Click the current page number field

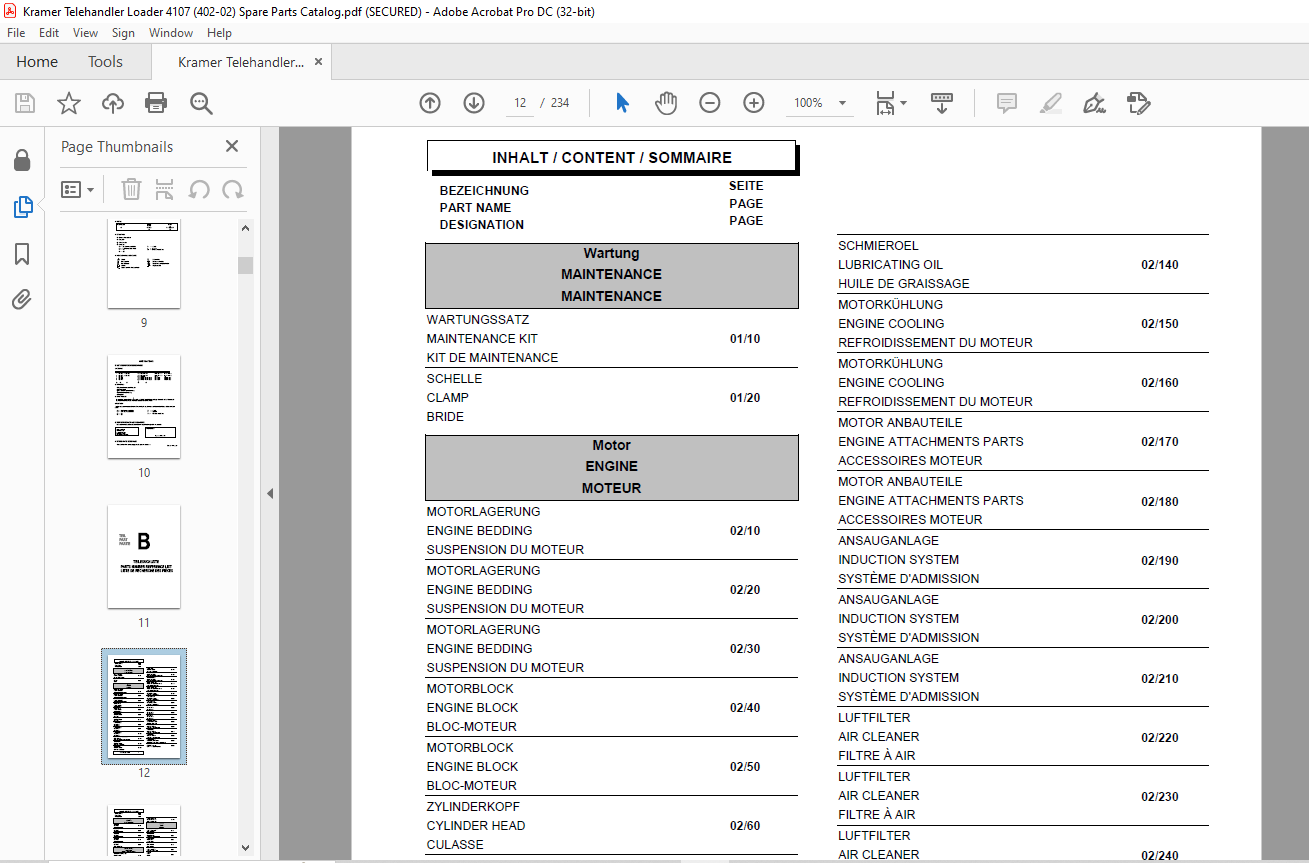520,103
